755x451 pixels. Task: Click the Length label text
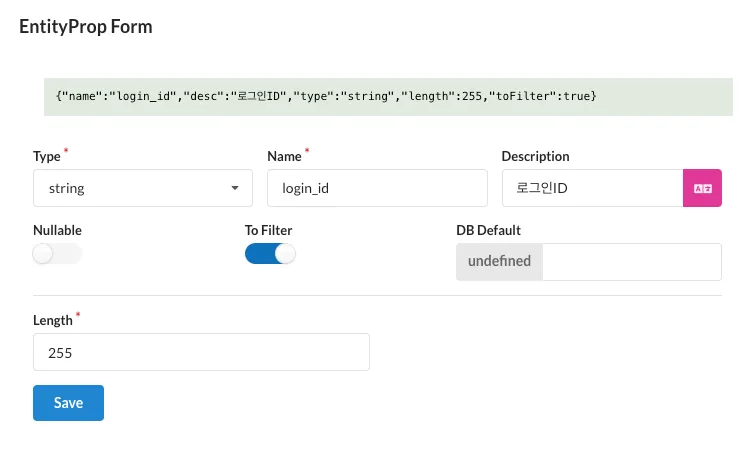click(x=52, y=320)
